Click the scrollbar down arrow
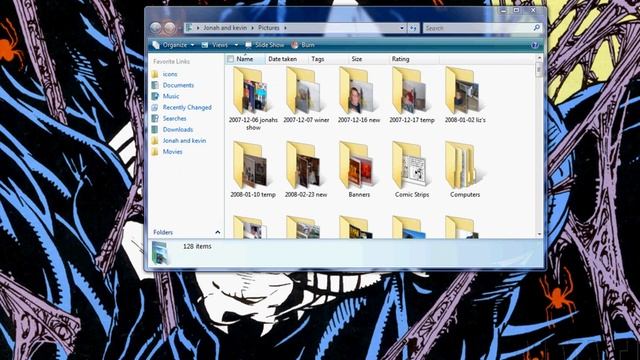This screenshot has height=360, width=640. pos(539,234)
